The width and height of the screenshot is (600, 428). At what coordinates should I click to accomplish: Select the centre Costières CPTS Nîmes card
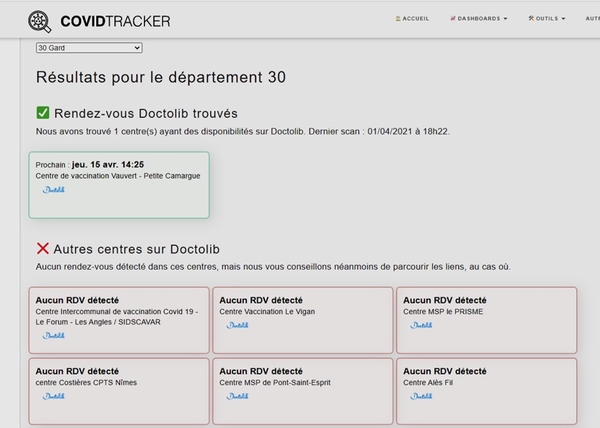tap(119, 391)
